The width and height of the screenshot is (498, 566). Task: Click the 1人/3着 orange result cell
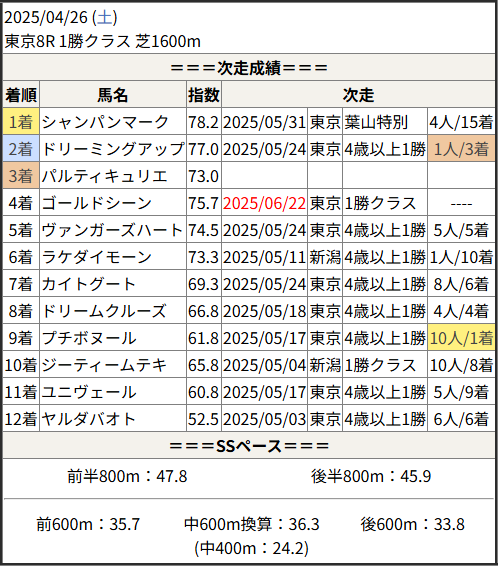[461, 149]
